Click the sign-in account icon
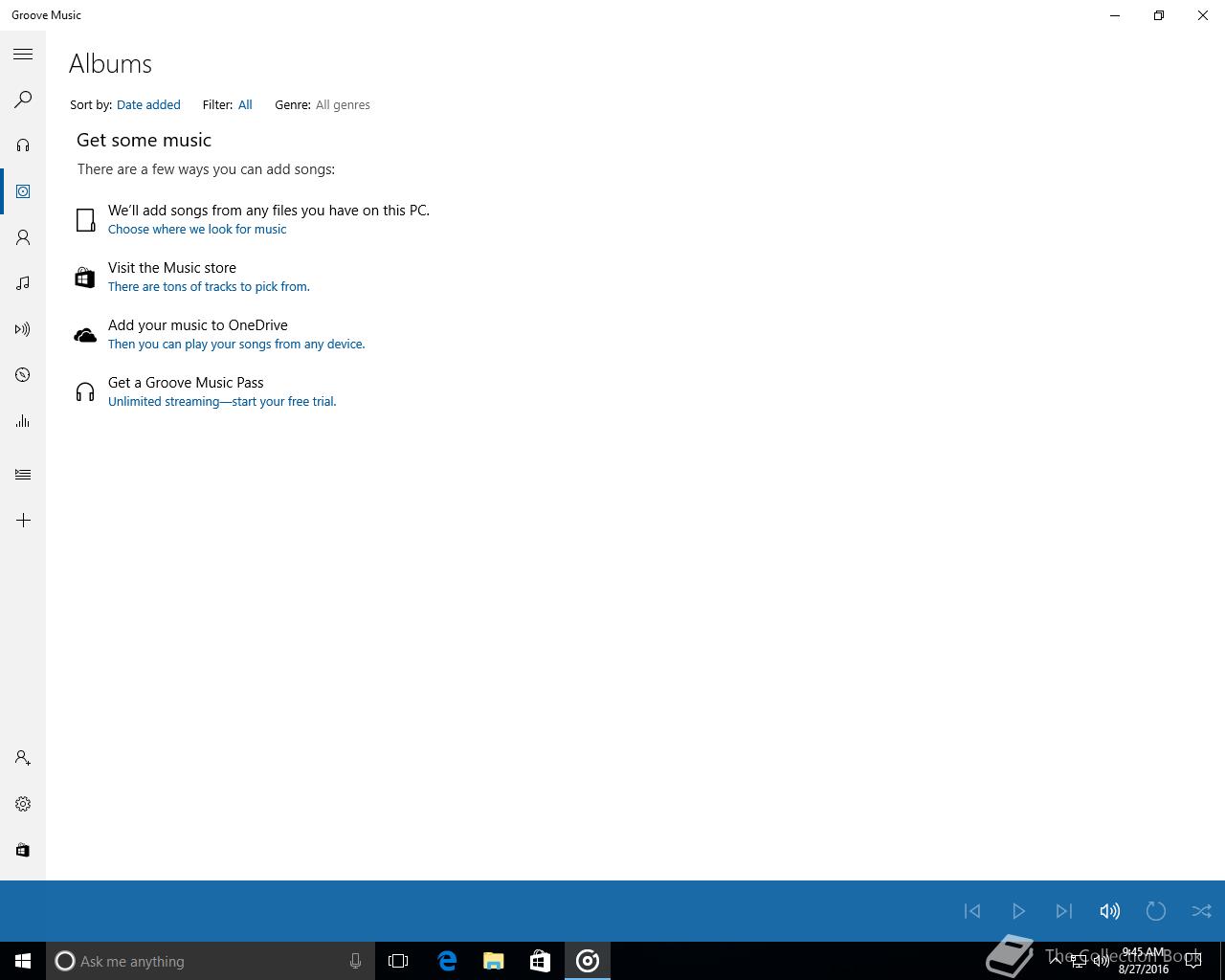 click(x=23, y=758)
